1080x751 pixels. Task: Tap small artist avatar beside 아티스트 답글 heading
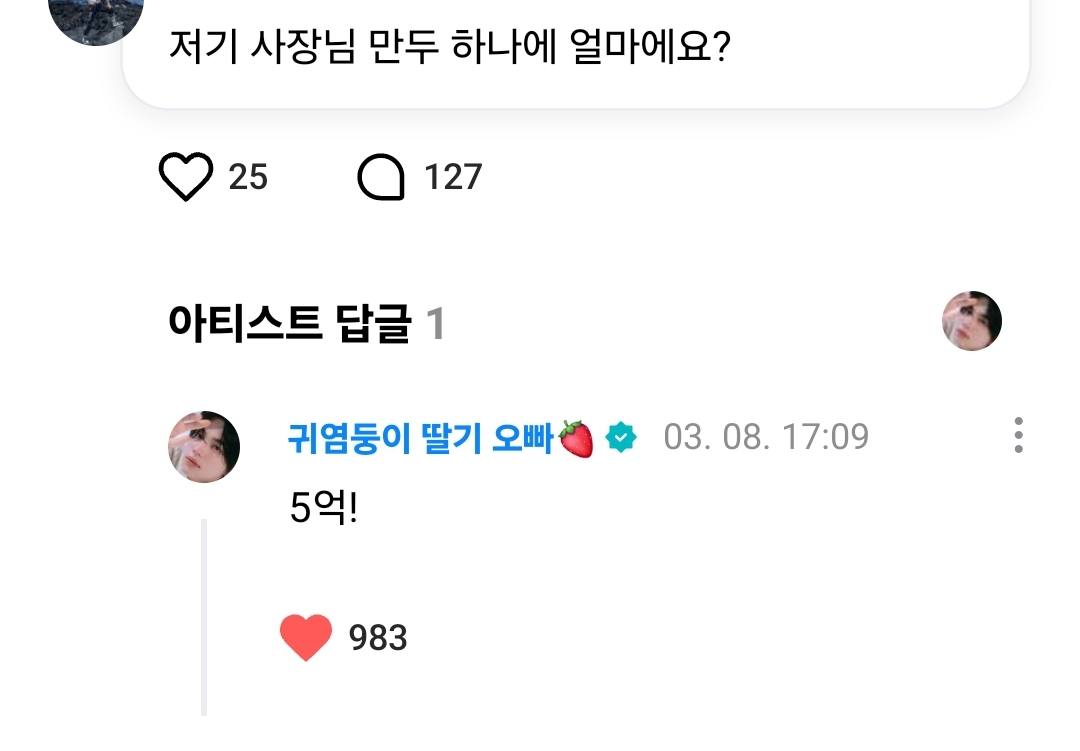972,321
